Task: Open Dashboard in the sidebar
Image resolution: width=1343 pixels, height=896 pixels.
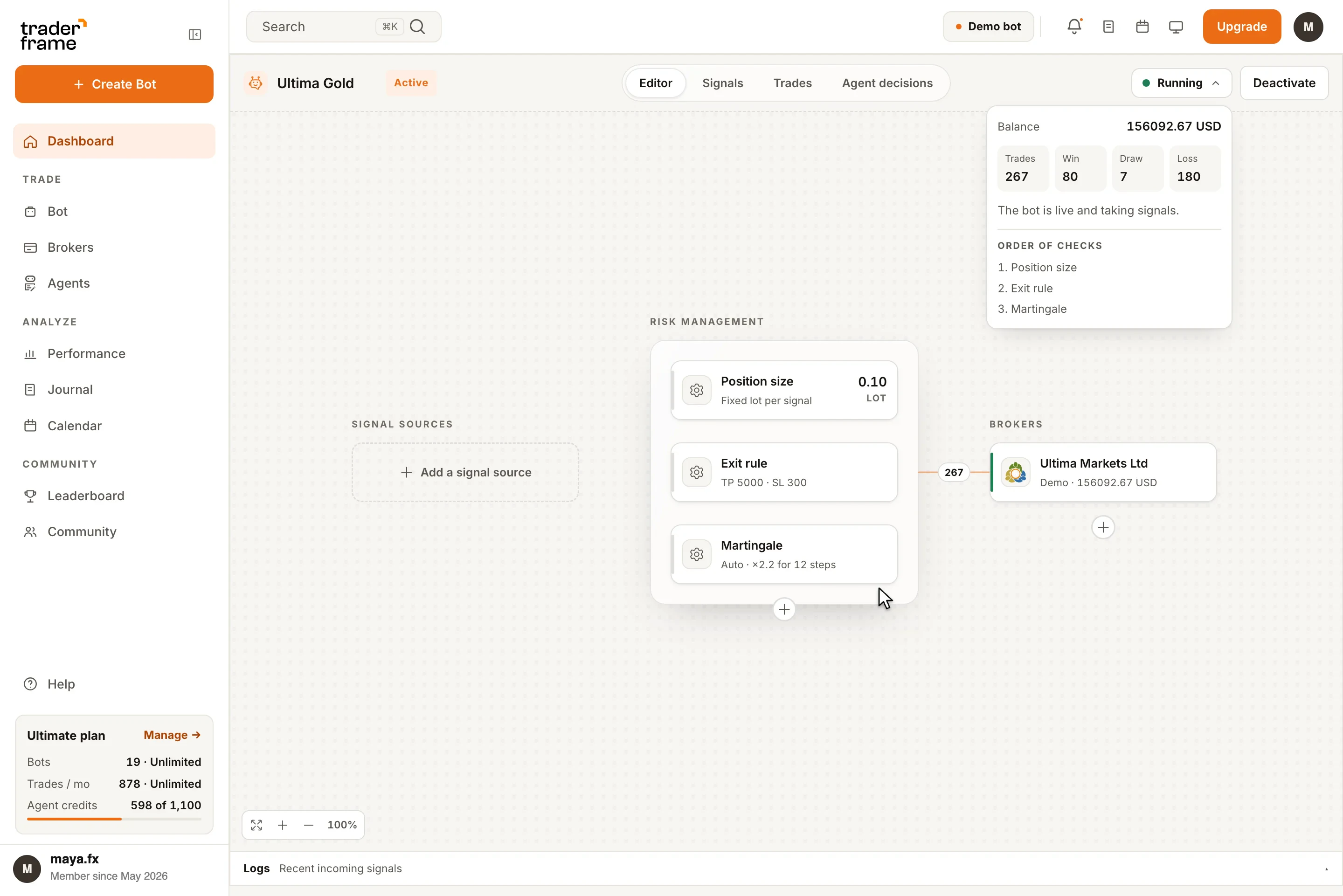Action: coord(114,141)
